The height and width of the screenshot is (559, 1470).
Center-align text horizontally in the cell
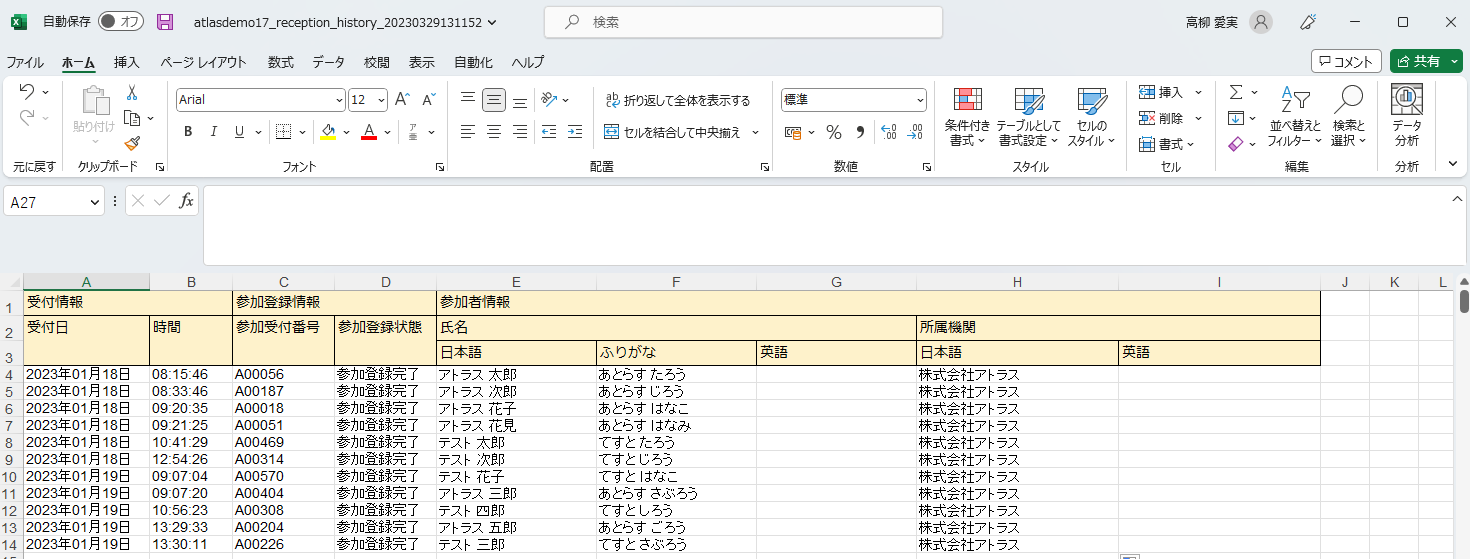494,132
